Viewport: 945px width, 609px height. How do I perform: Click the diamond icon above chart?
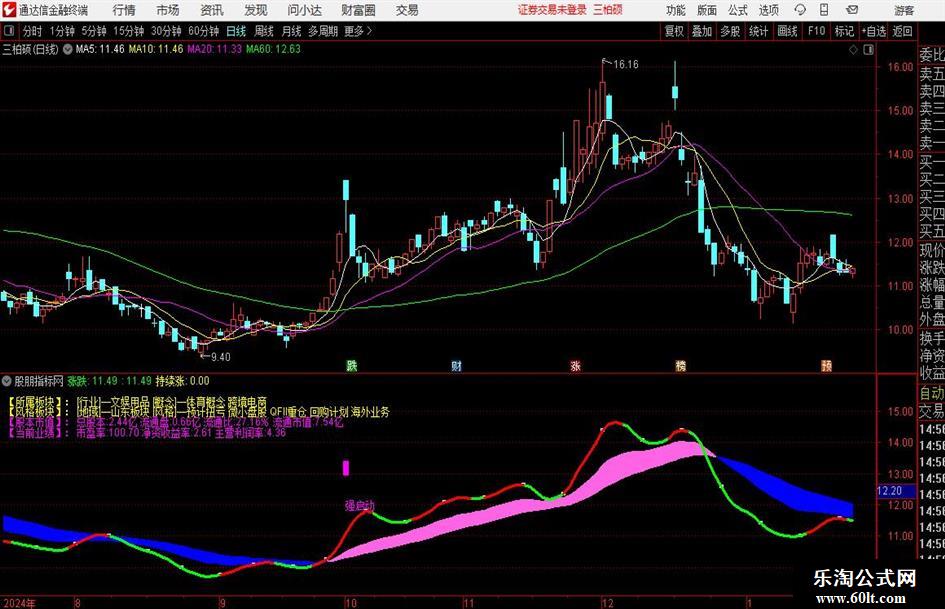pyautogui.click(x=853, y=49)
